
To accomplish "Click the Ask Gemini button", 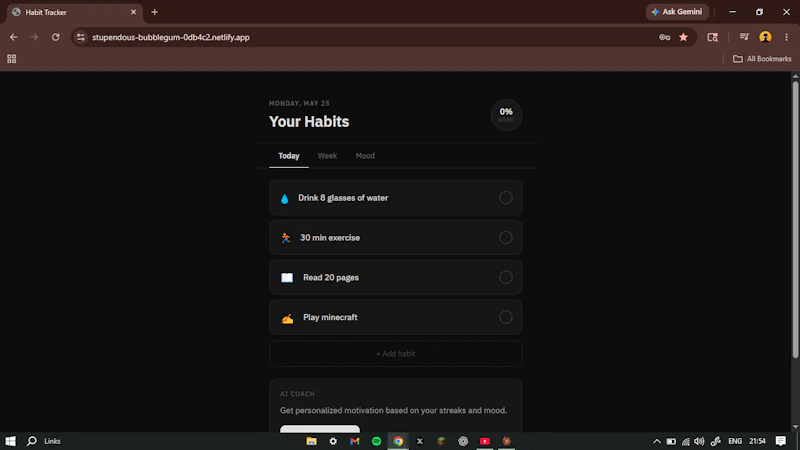I will (677, 12).
